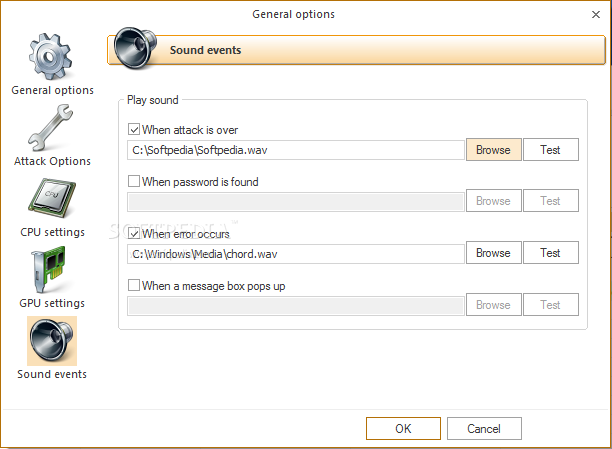Image resolution: width=612 pixels, height=449 pixels.
Task: Click the Attack Options sidebar label
Action: tap(52, 161)
